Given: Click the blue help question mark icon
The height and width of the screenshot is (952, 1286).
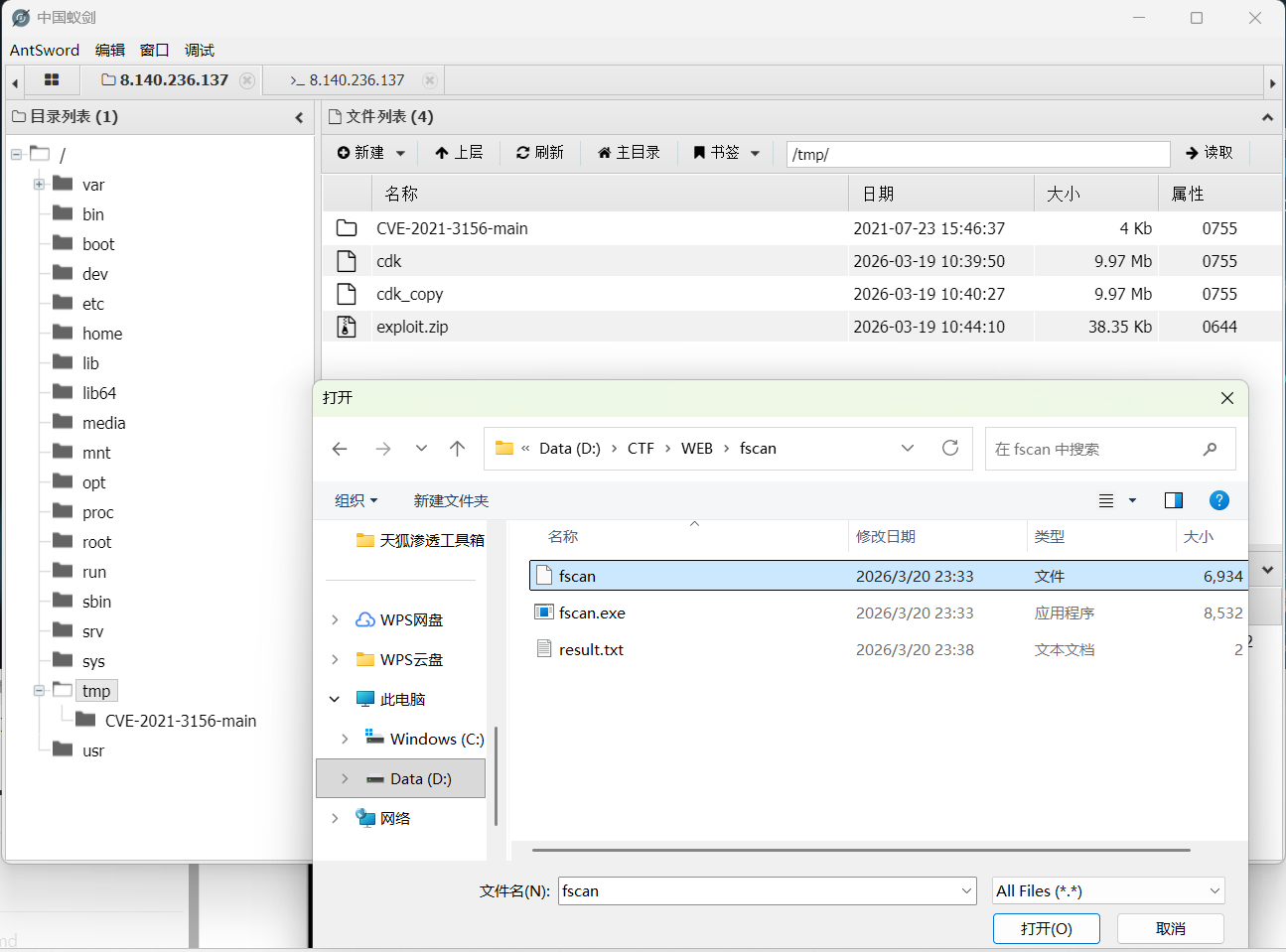Looking at the screenshot, I should pos(1219,500).
